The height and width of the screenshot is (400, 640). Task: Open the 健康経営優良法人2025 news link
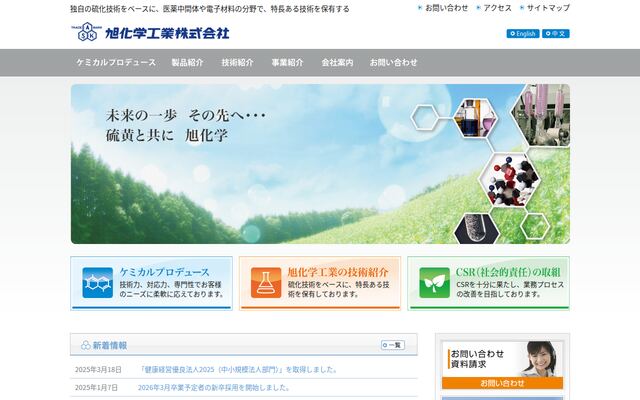tap(239, 370)
